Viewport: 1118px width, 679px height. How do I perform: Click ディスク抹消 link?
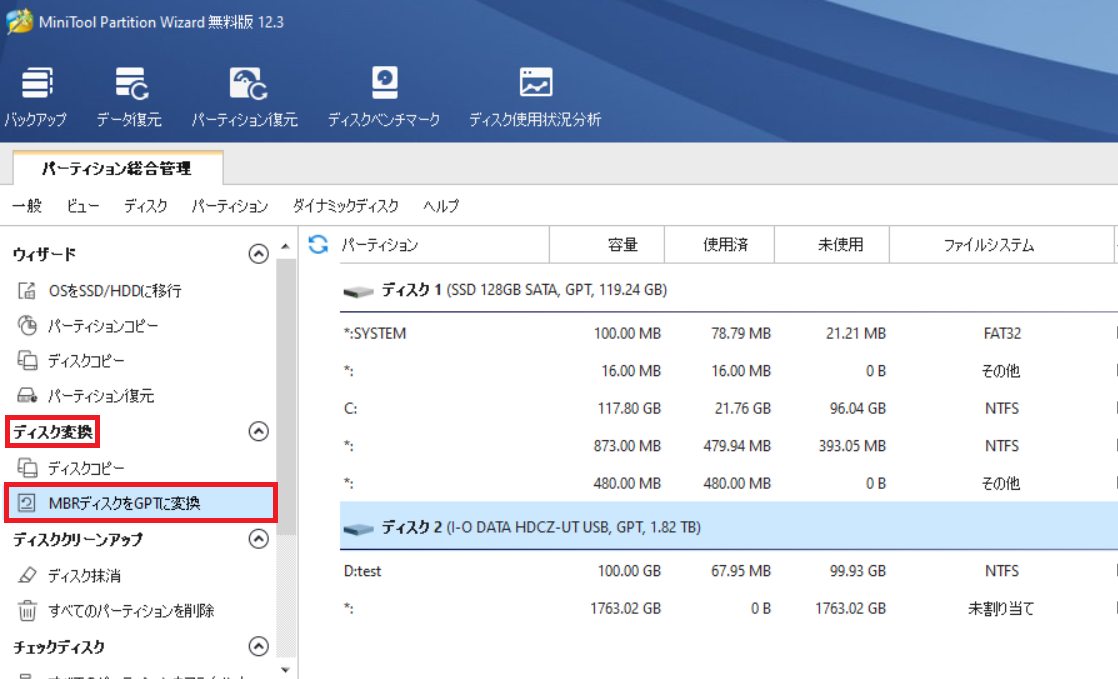click(84, 575)
